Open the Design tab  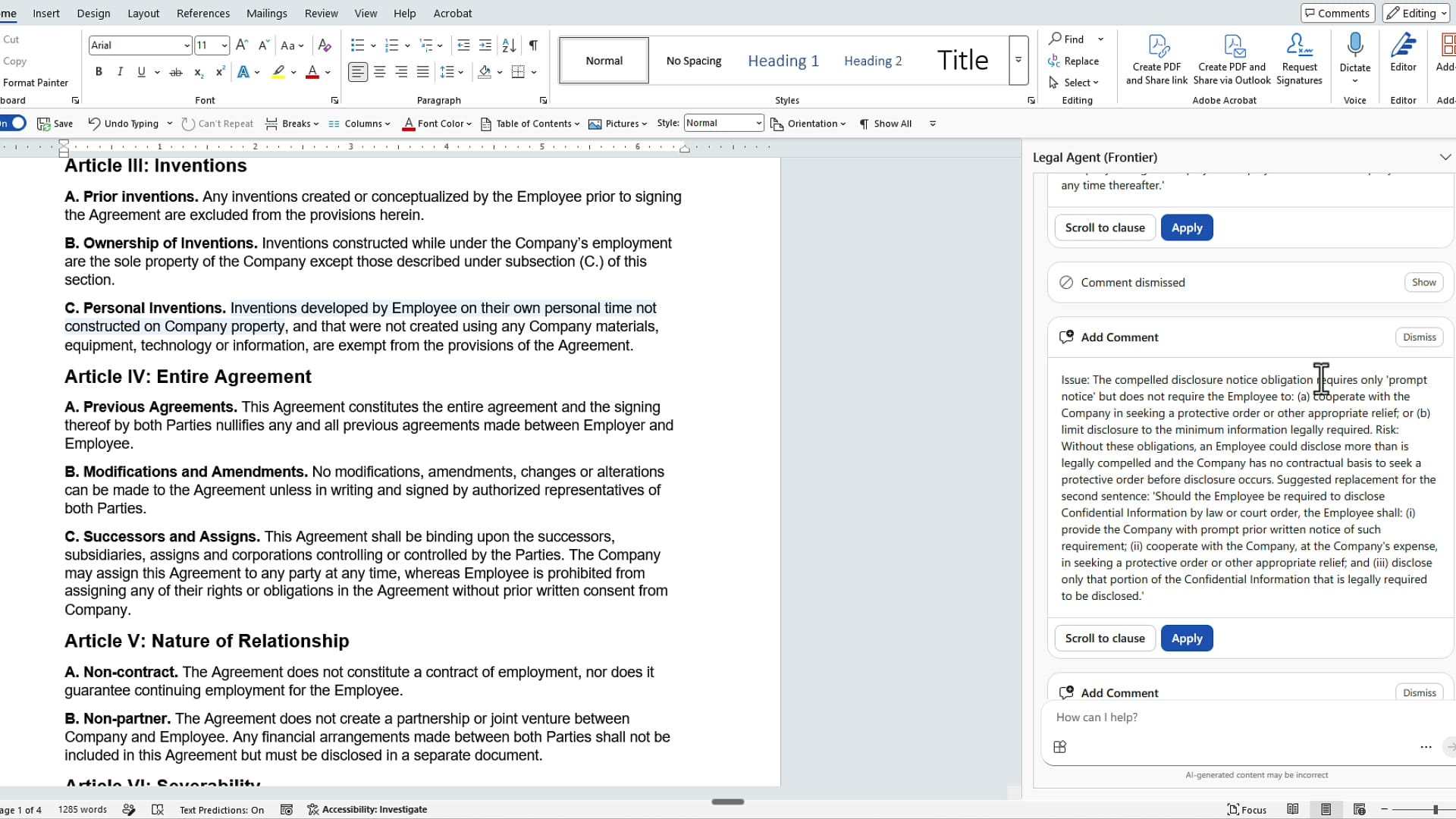pyautogui.click(x=94, y=13)
